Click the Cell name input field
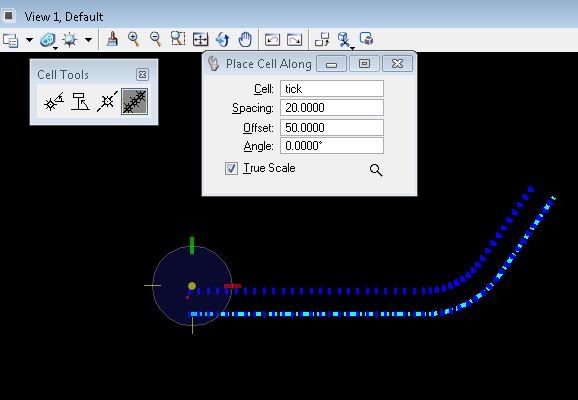This screenshot has height=400, width=578. (x=332, y=89)
